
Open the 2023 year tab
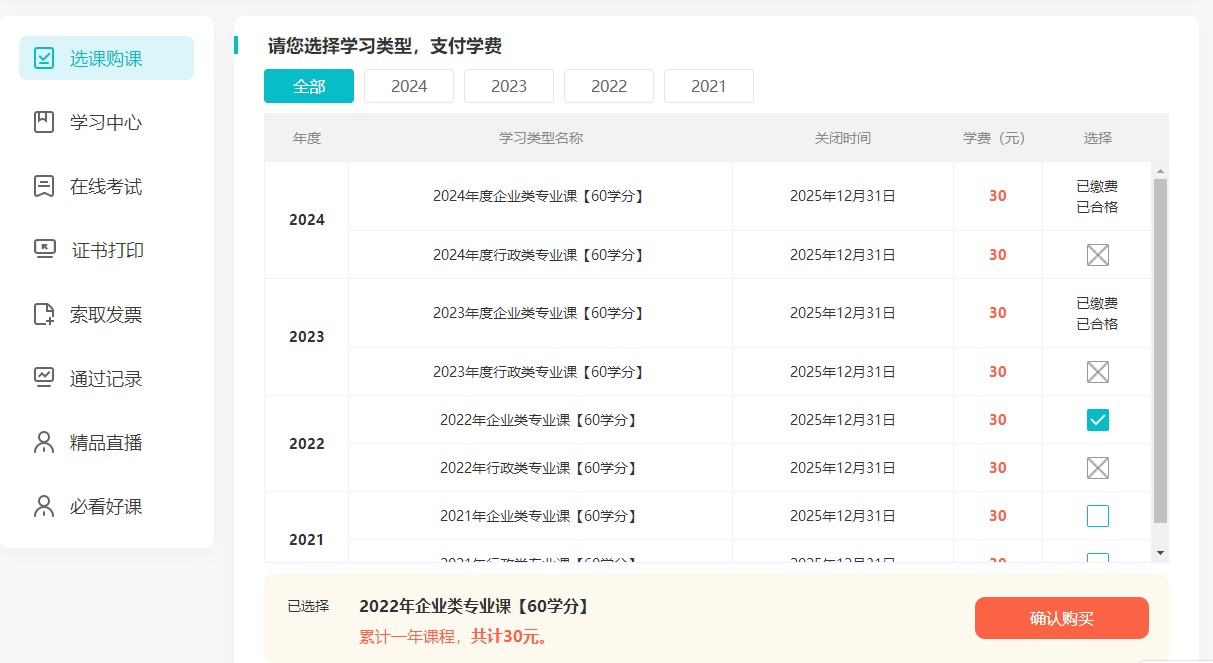[508, 86]
